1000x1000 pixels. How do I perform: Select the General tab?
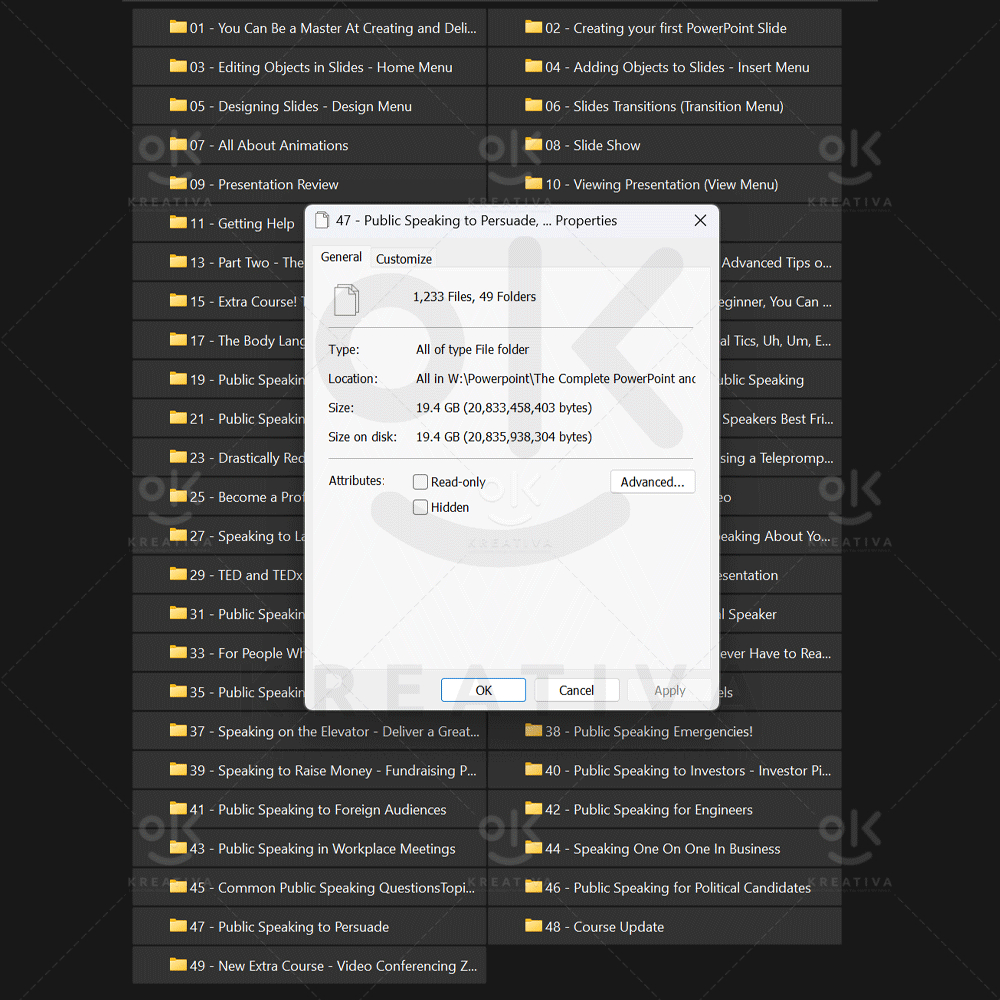(341, 257)
